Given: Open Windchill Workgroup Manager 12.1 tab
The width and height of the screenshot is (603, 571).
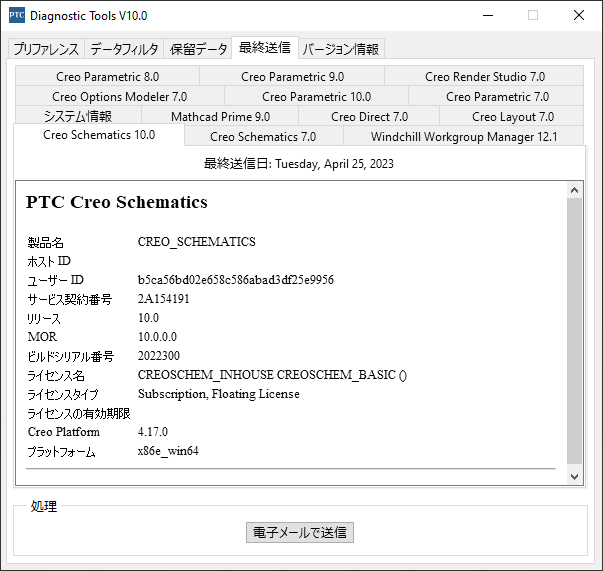Looking at the screenshot, I should click(464, 137).
